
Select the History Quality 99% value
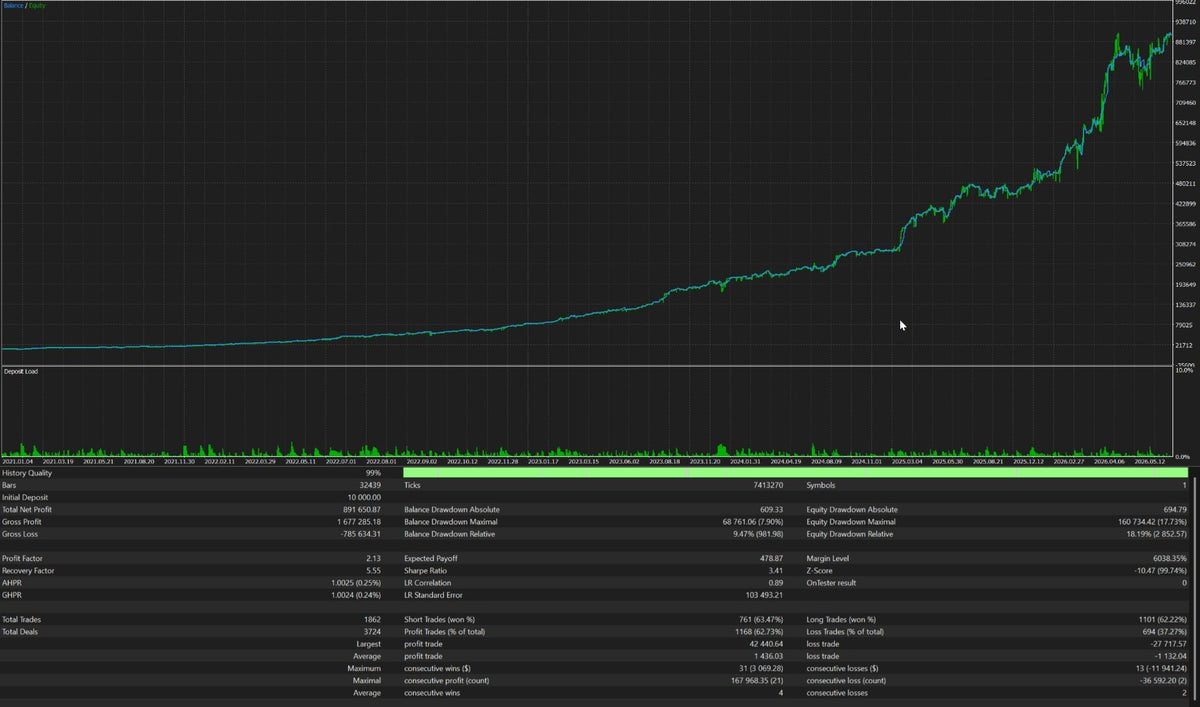click(x=373, y=473)
